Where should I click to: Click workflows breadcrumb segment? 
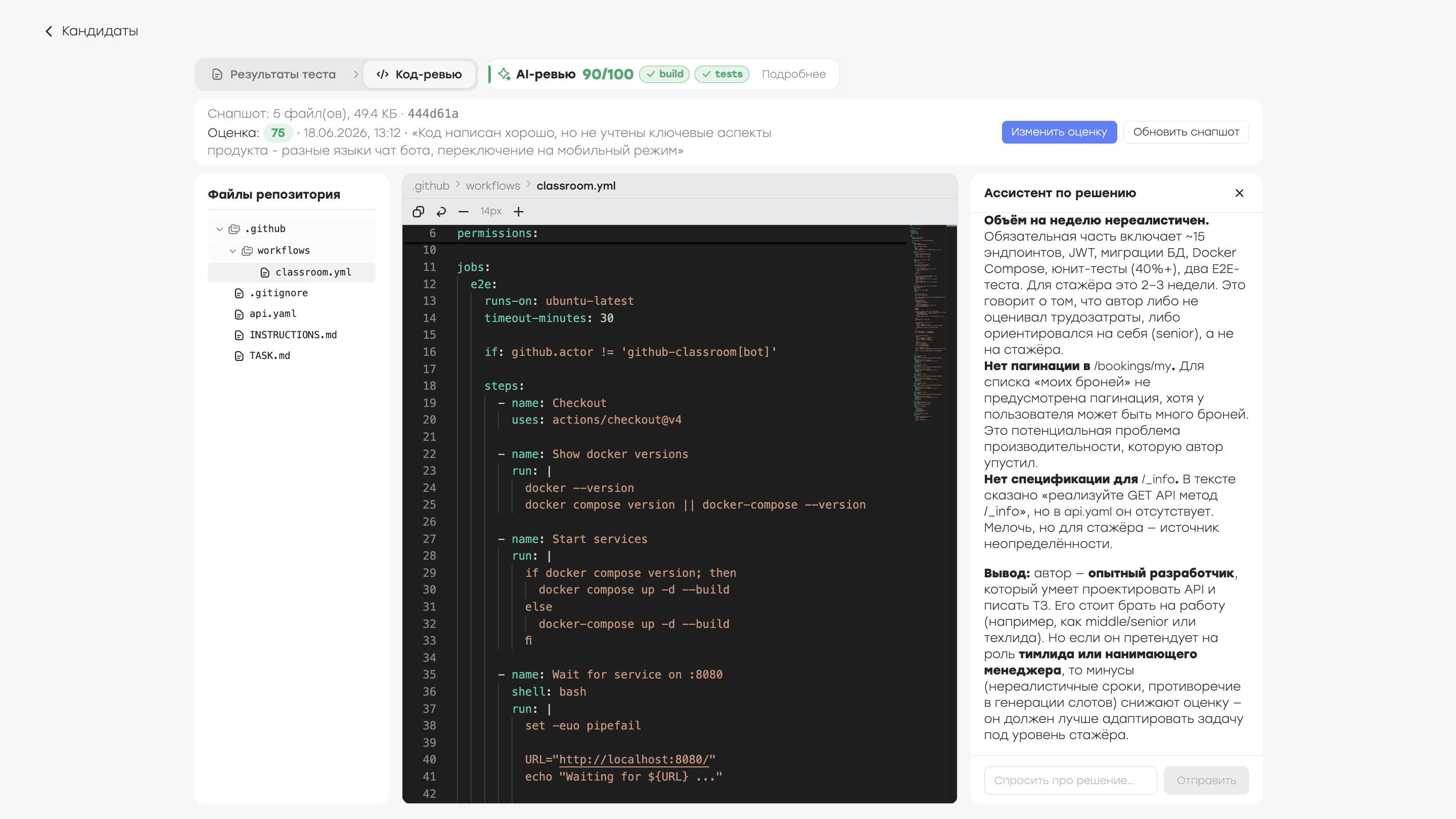[x=493, y=186]
